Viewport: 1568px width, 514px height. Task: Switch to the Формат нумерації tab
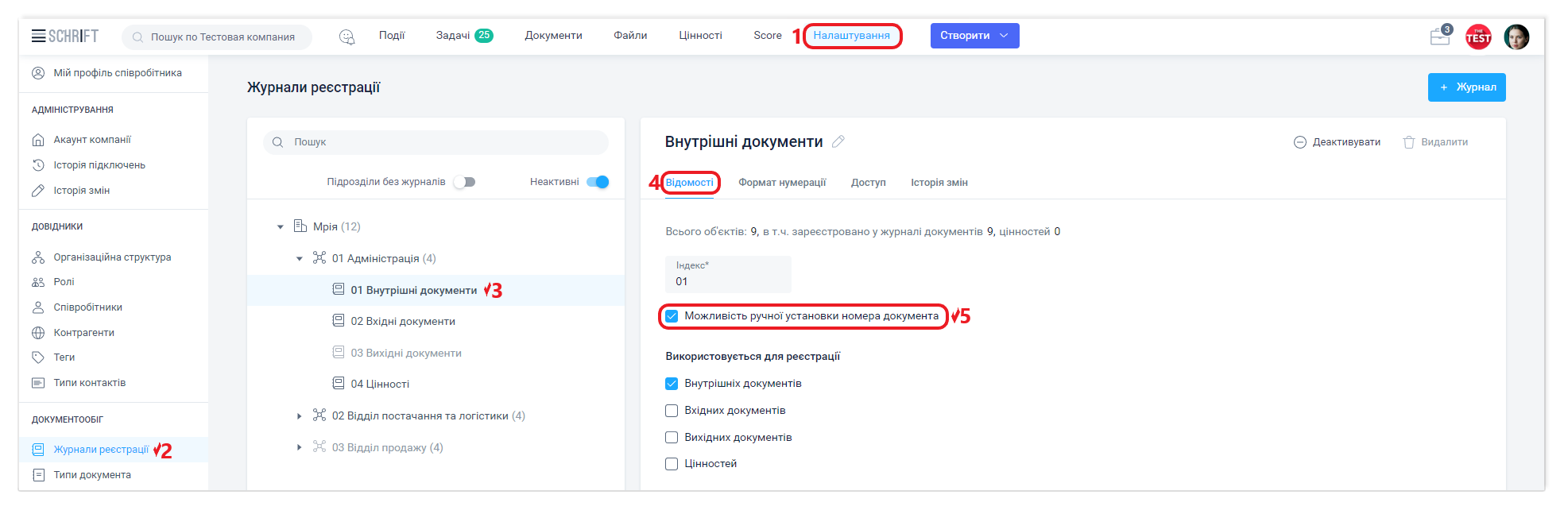click(x=782, y=183)
